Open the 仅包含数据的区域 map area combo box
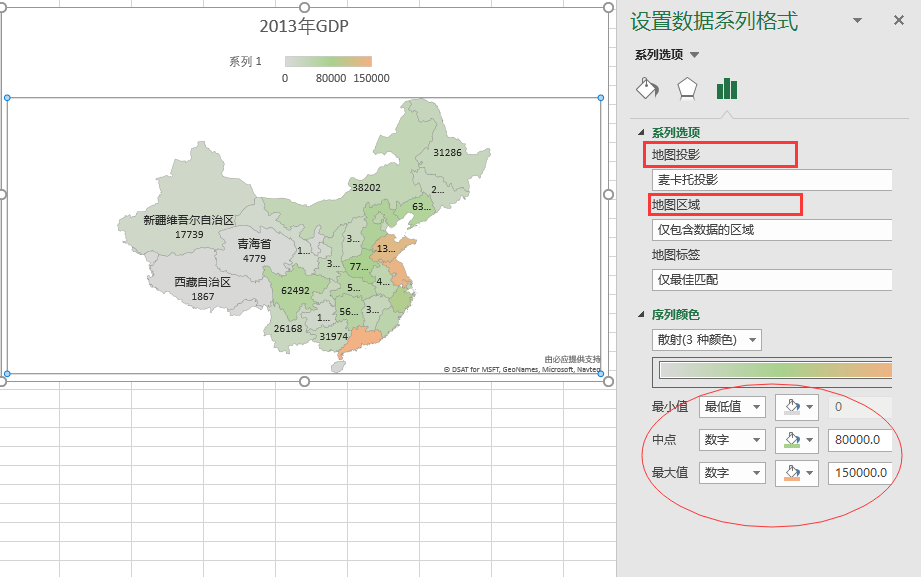 point(772,230)
